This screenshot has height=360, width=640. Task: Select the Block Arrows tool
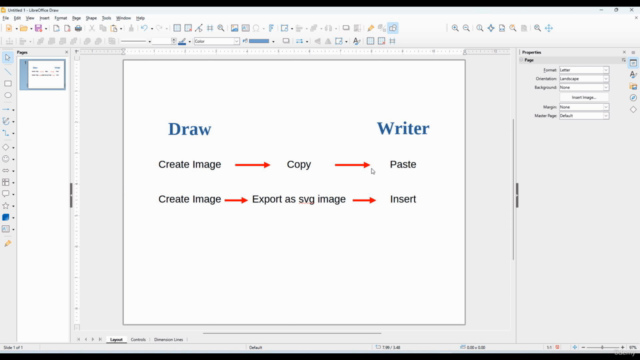pos(6,171)
